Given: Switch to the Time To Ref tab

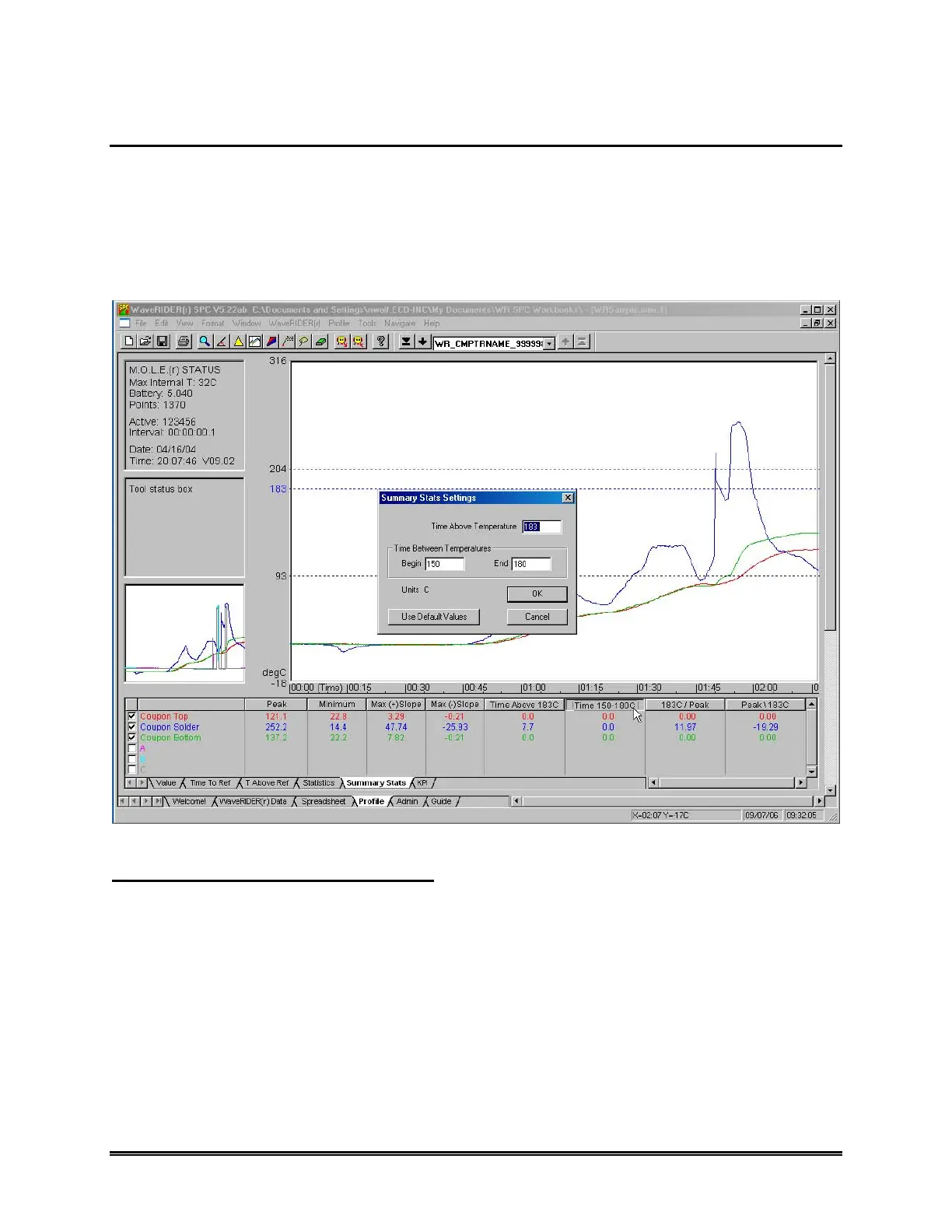Looking at the screenshot, I should tap(210, 783).
